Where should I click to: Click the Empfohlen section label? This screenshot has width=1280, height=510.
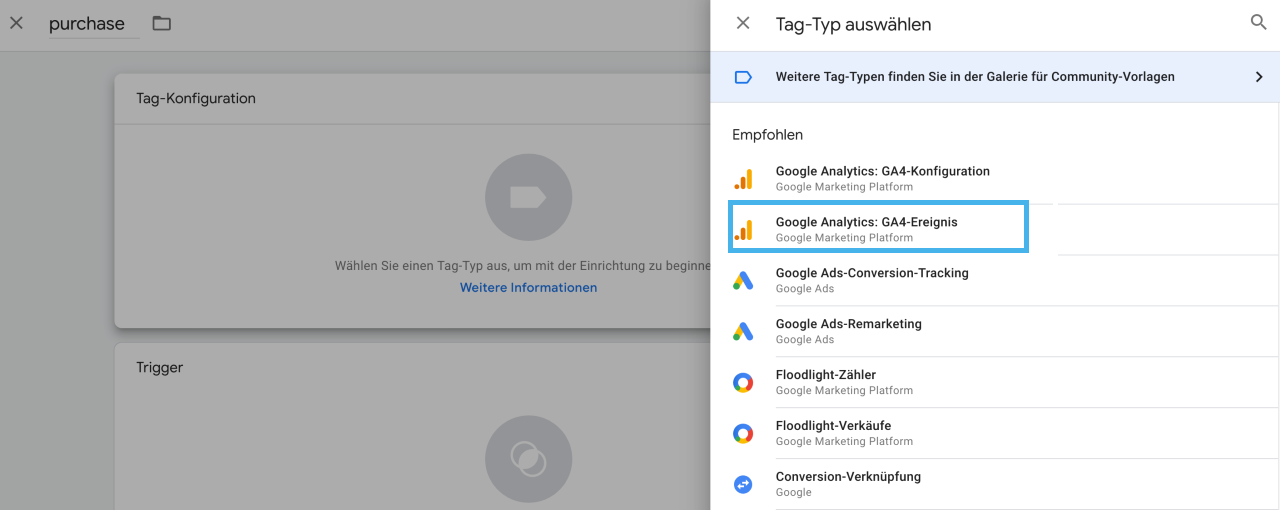click(x=768, y=134)
